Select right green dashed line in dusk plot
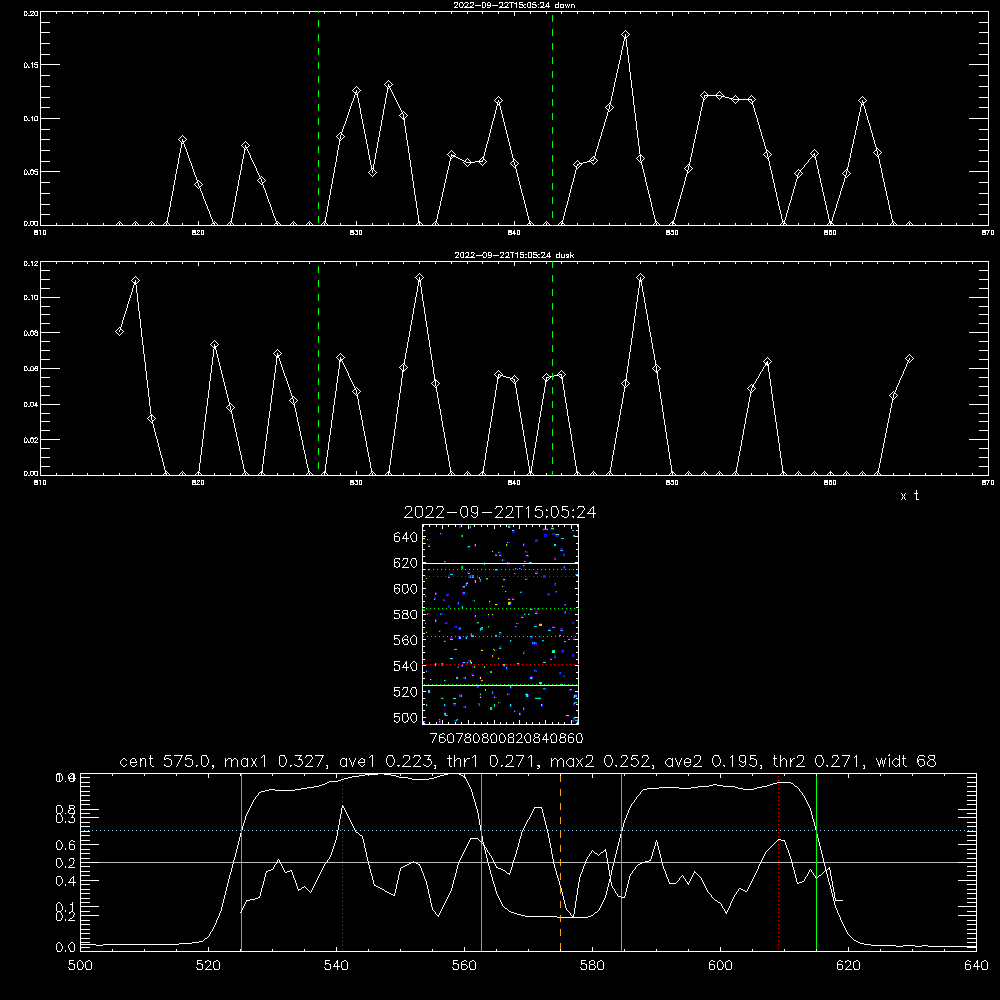 point(552,369)
